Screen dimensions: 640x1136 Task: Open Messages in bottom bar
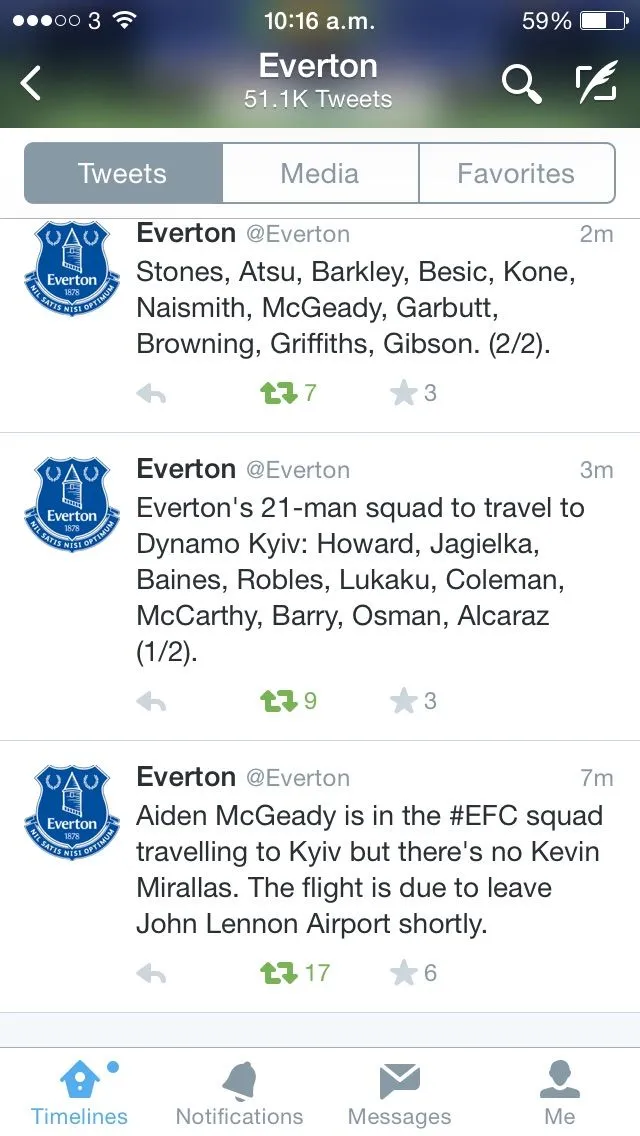[399, 1093]
